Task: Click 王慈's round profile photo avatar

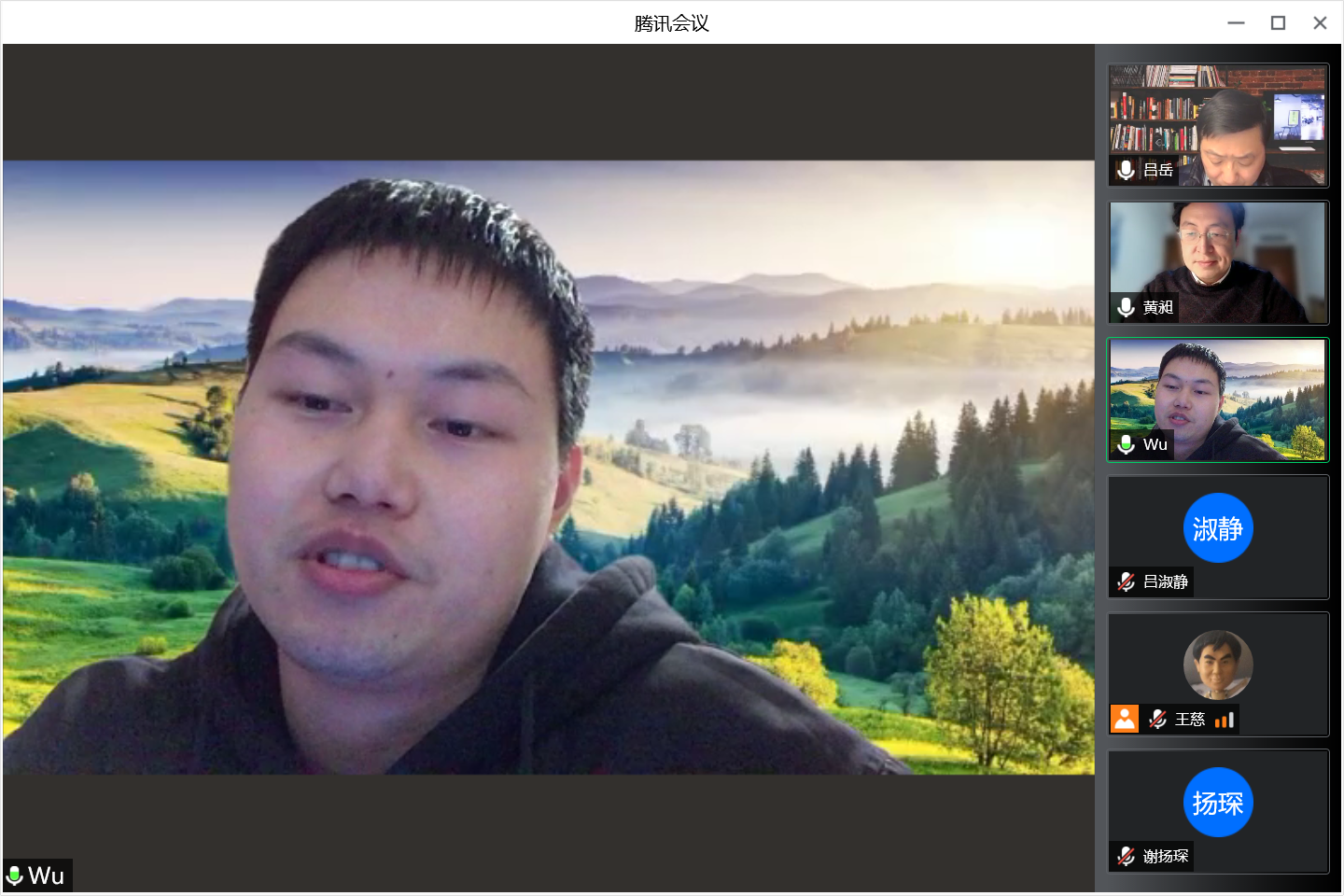Action: (x=1218, y=665)
